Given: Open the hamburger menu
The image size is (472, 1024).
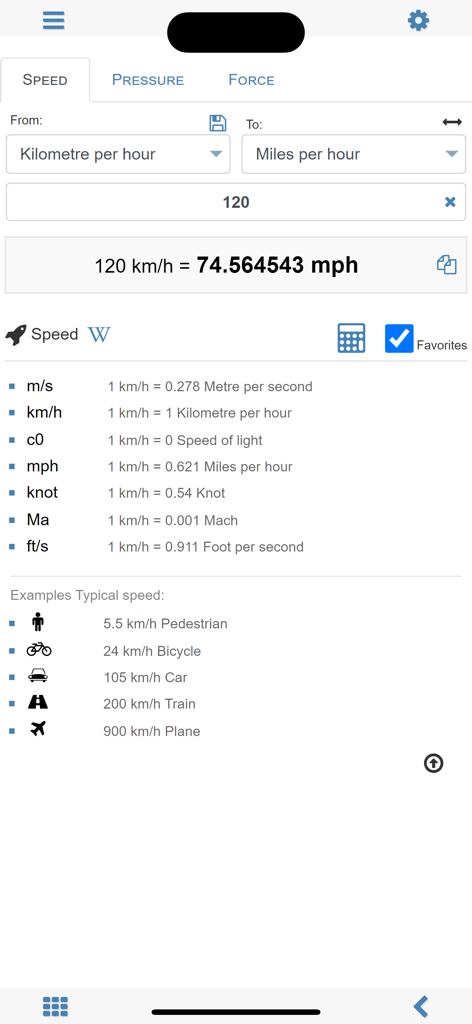Looking at the screenshot, I should click(x=54, y=20).
